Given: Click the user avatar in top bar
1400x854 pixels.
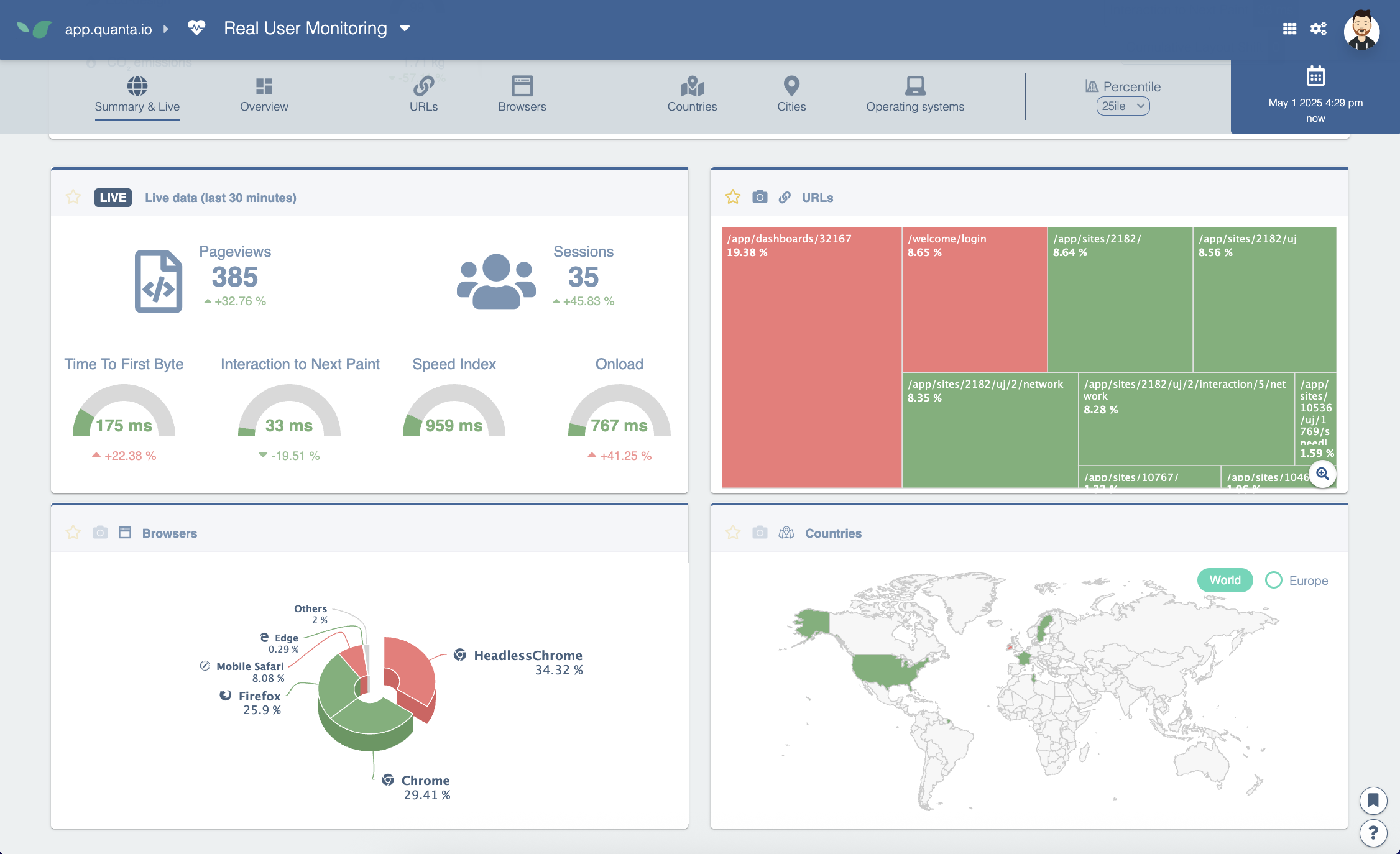Looking at the screenshot, I should pos(1361,29).
